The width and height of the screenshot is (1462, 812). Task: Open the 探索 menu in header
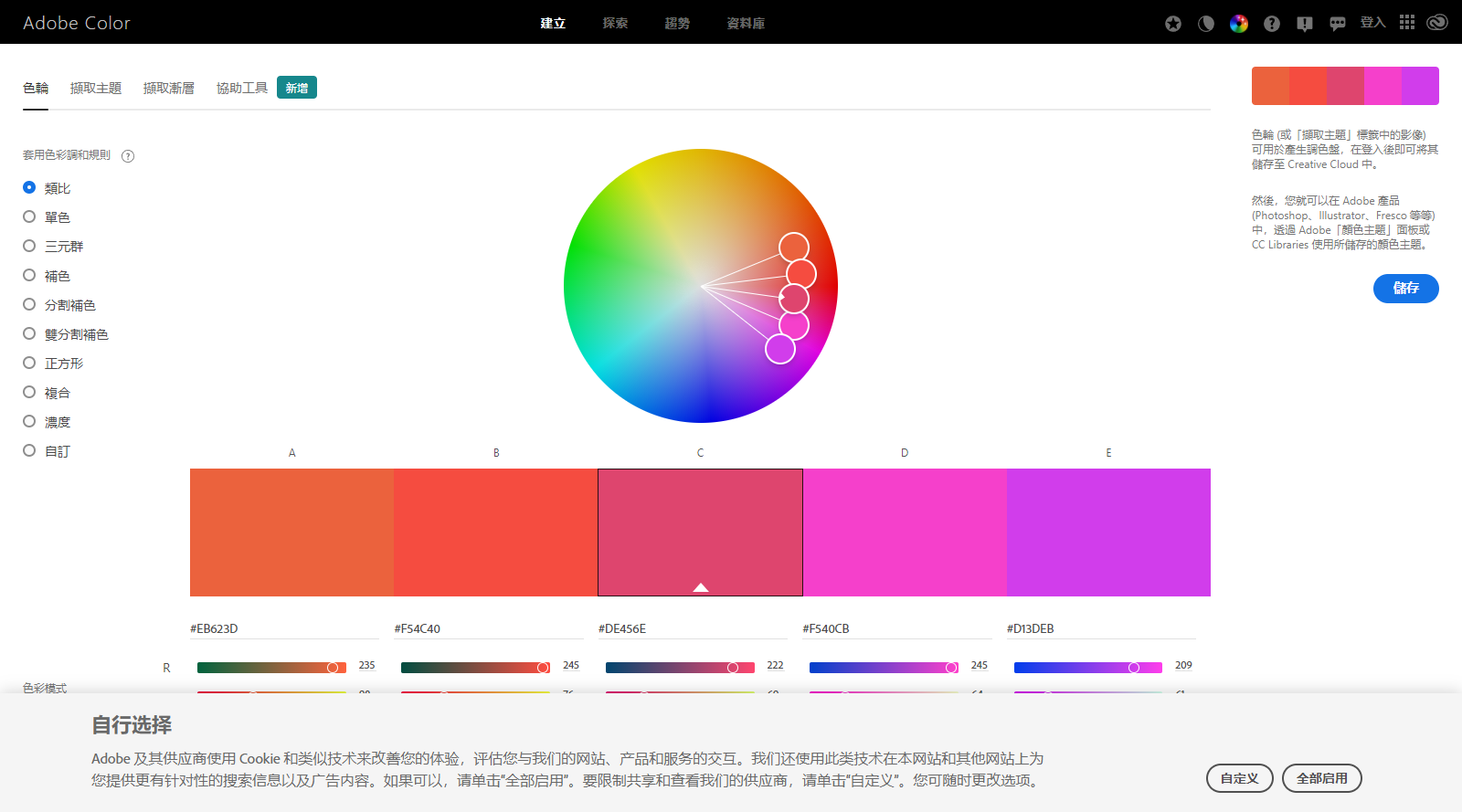615,23
